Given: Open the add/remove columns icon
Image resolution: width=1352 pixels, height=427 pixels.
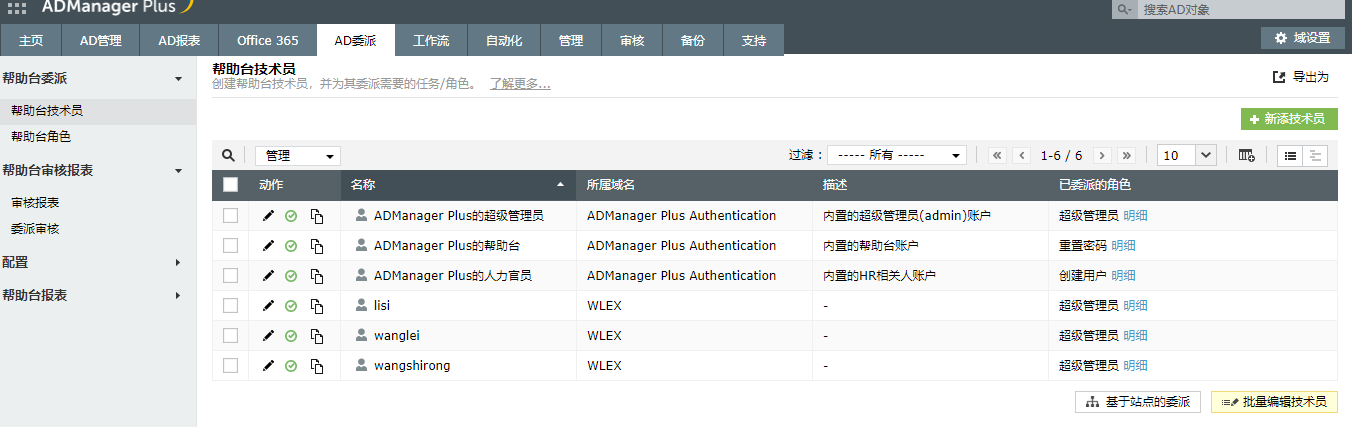Looking at the screenshot, I should point(1246,155).
